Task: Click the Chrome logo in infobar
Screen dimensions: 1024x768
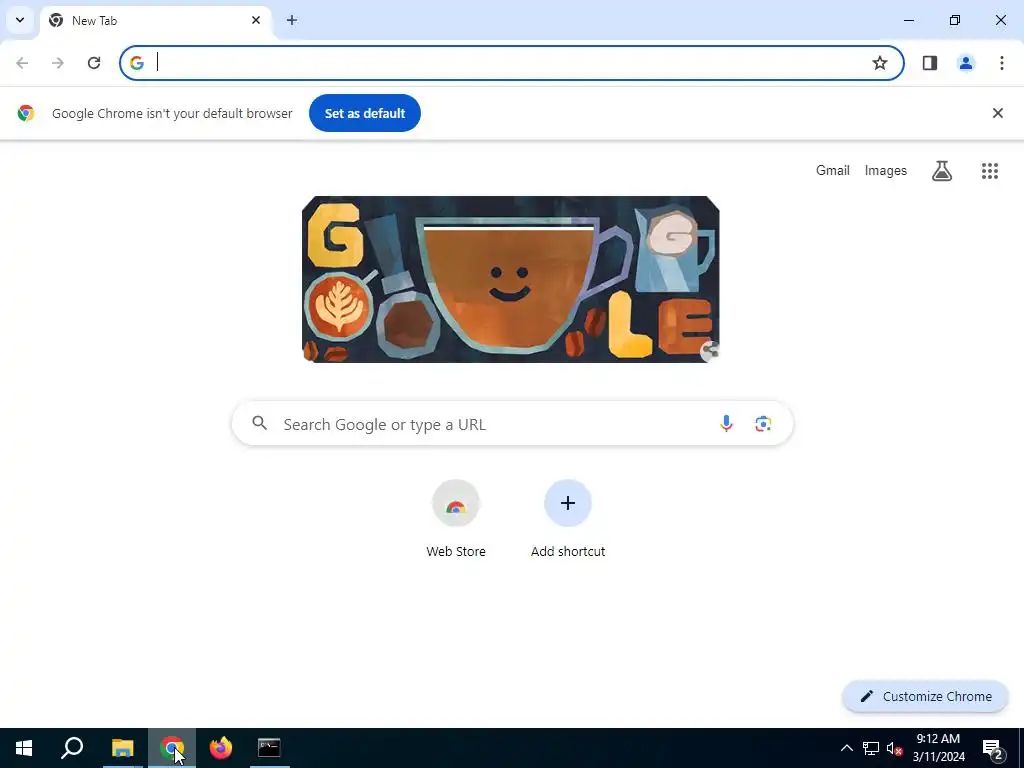Action: (x=26, y=113)
